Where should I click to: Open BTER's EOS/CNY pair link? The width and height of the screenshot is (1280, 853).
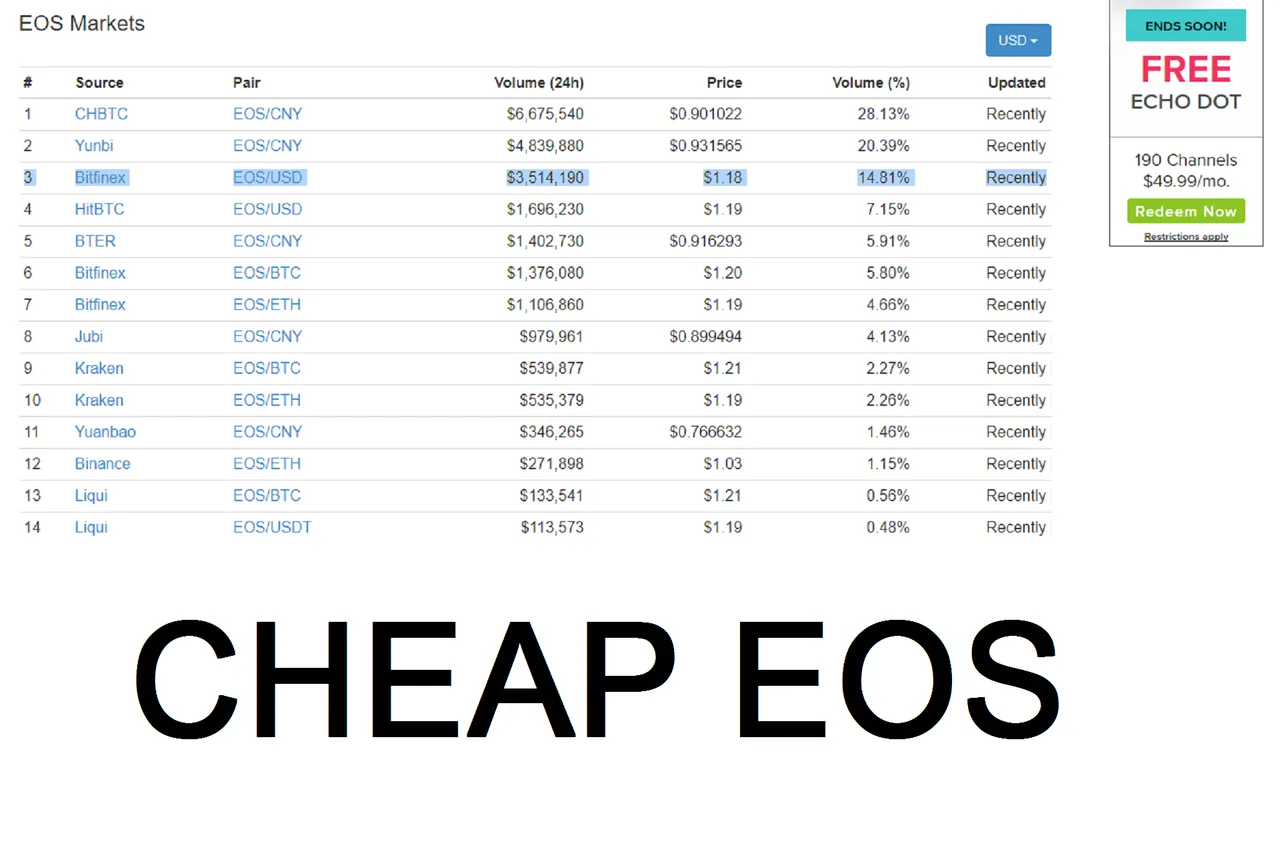(x=267, y=242)
